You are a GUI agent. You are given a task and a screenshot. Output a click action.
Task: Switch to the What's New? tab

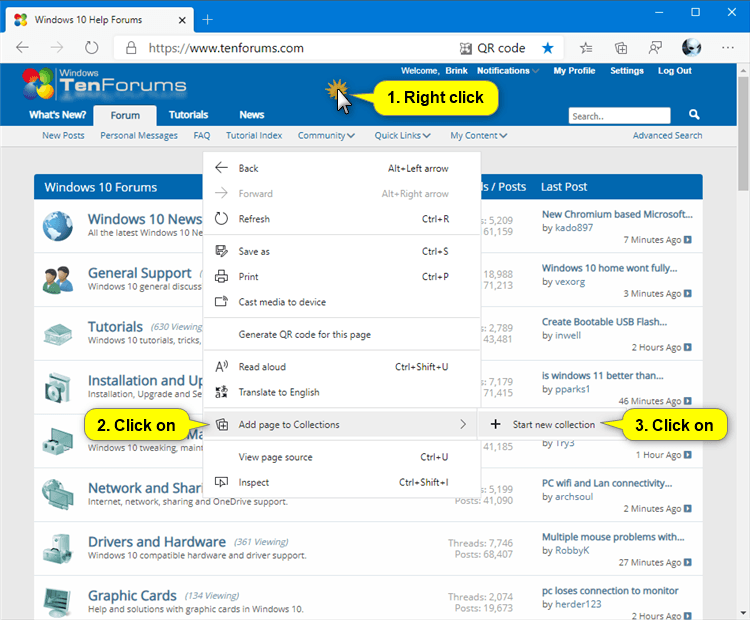point(57,115)
